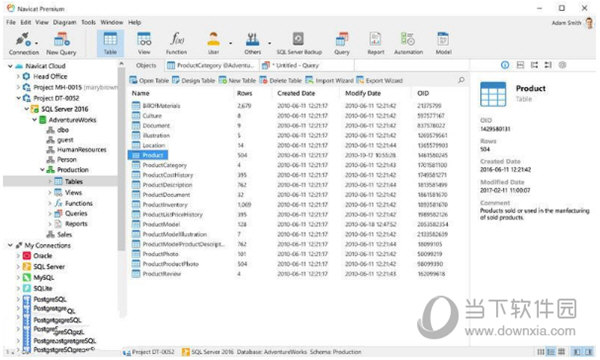Click the Design Table button
Image resolution: width=600 pixels, height=360 pixels.
194,80
